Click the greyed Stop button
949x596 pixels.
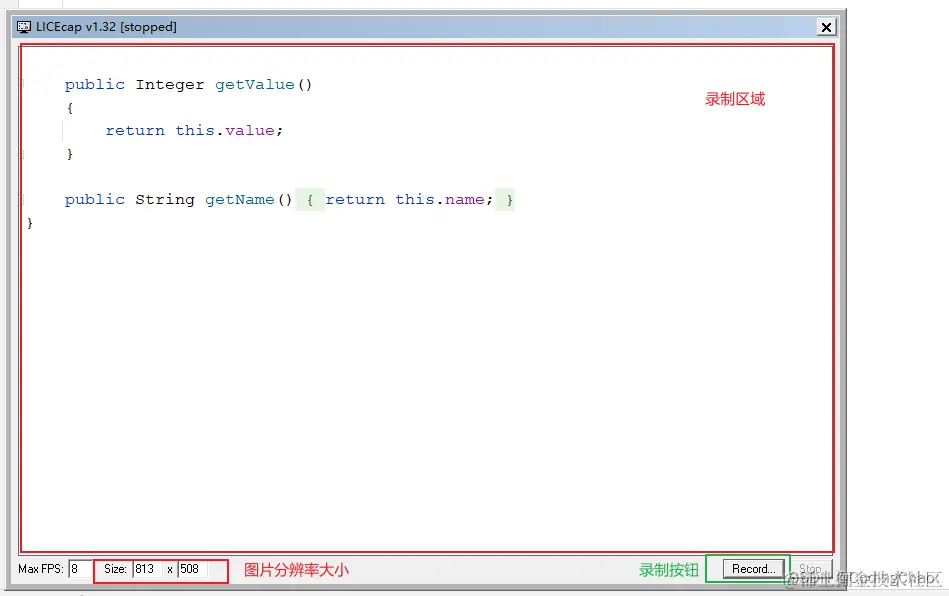point(812,569)
